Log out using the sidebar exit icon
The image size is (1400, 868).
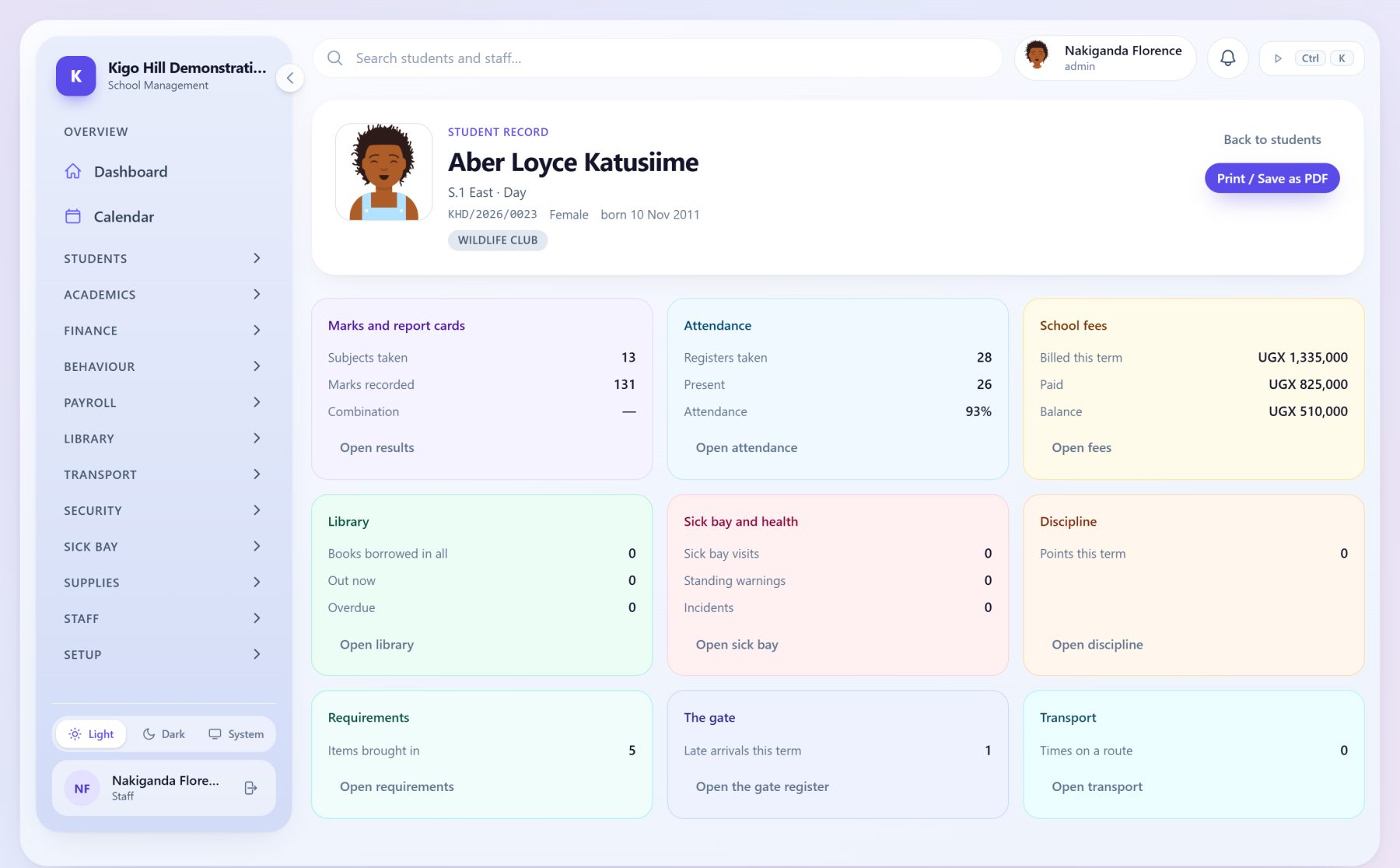pos(250,788)
